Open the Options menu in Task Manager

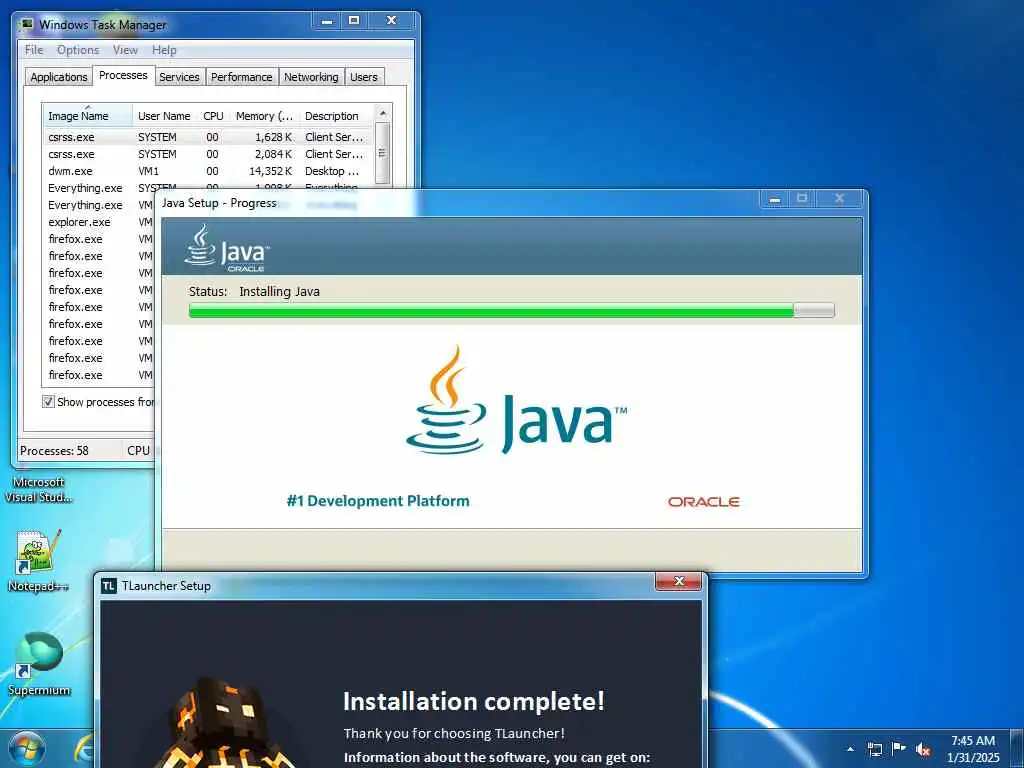point(78,50)
